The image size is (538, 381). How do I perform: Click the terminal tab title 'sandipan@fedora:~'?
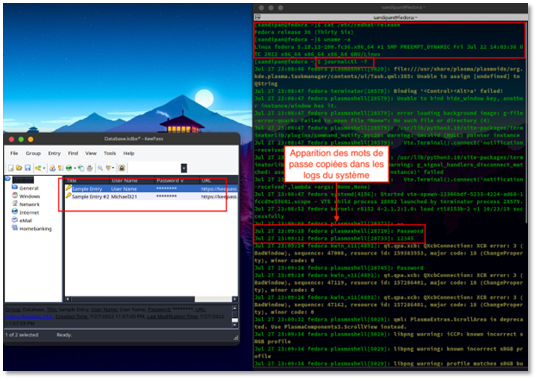[x=395, y=17]
